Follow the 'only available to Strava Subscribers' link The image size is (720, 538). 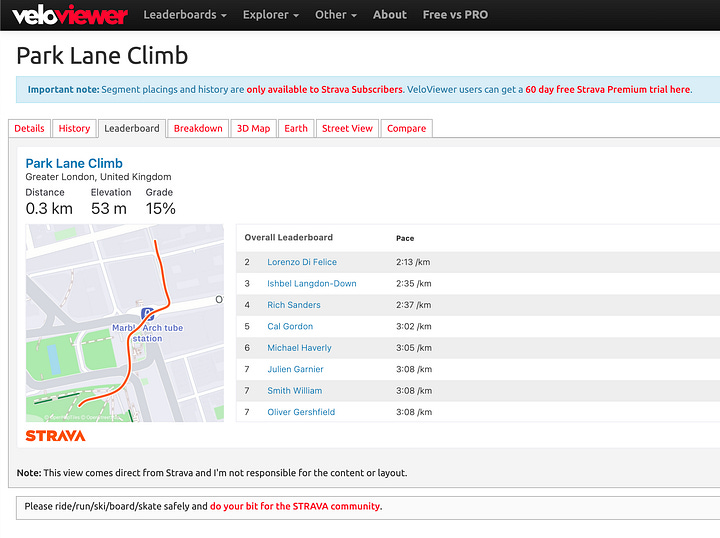click(324, 90)
